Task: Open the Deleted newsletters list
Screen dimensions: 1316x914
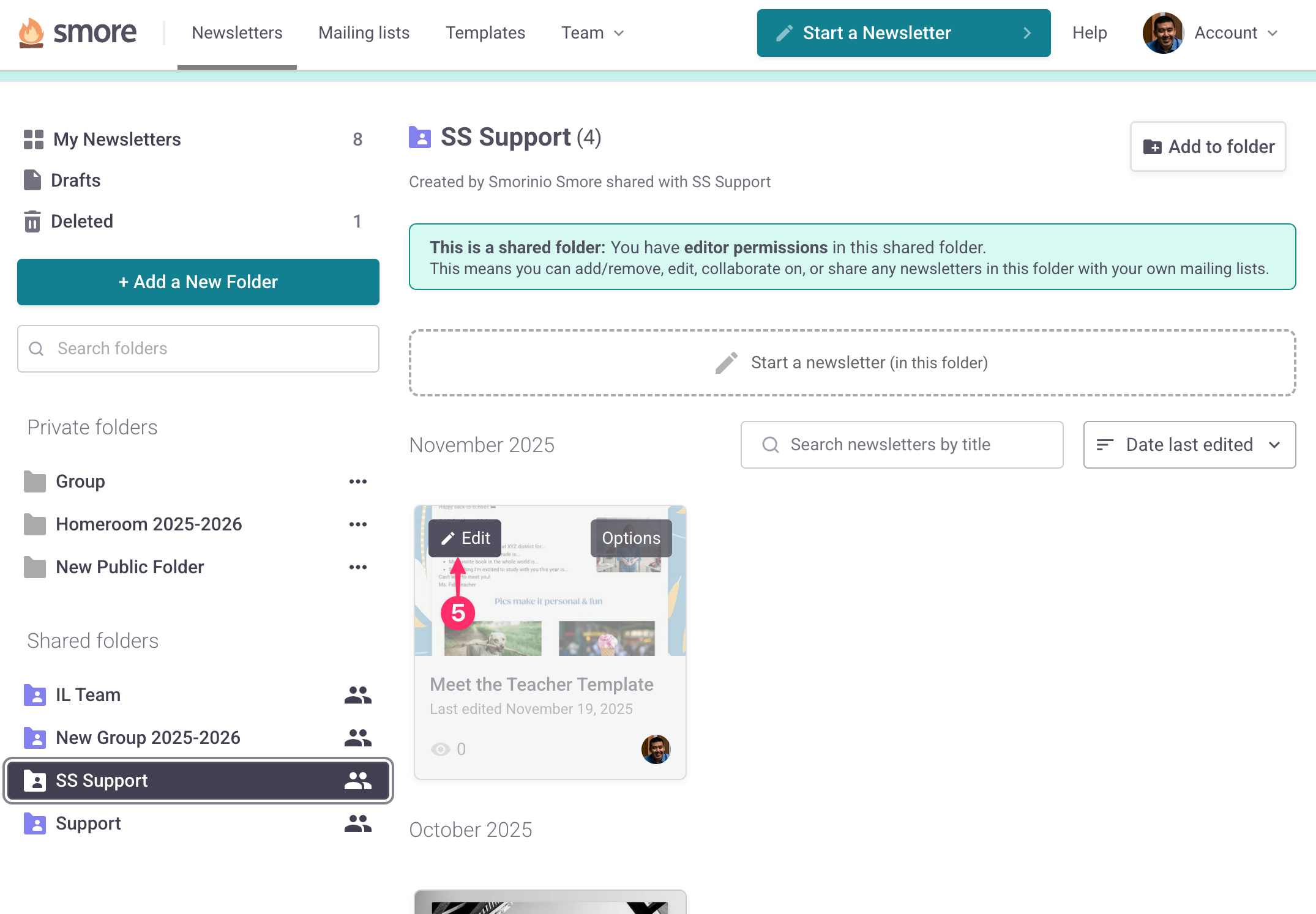Action: (82, 221)
